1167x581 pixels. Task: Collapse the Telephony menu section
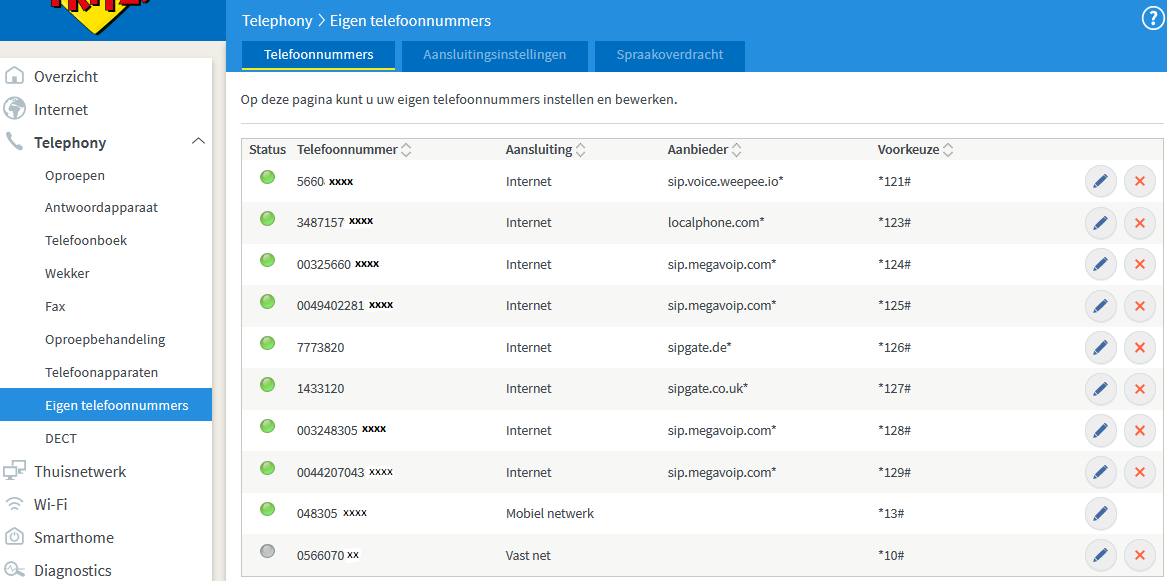pyautogui.click(x=198, y=142)
